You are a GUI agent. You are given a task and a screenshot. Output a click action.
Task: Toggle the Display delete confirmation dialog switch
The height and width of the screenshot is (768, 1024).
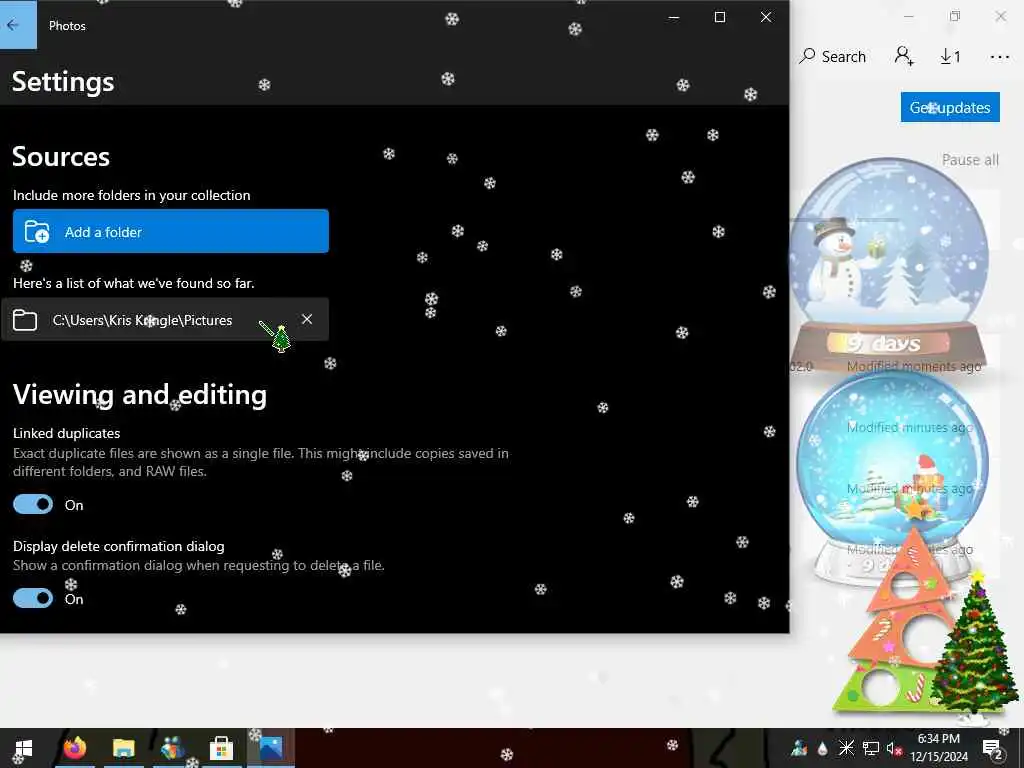[x=33, y=598]
